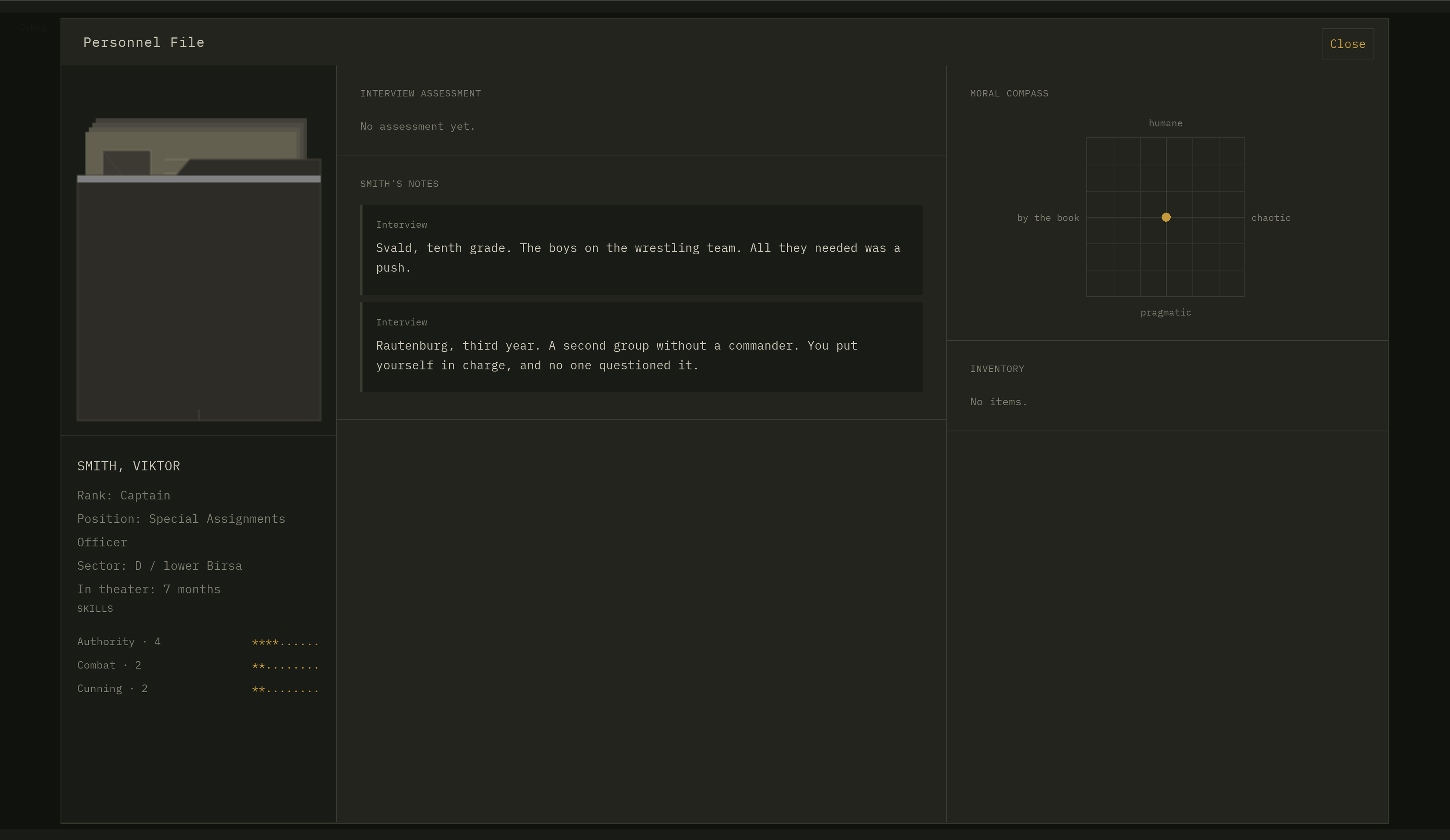Click the MORAL COMPASS heading
This screenshot has width=1450, height=840.
(x=1009, y=93)
